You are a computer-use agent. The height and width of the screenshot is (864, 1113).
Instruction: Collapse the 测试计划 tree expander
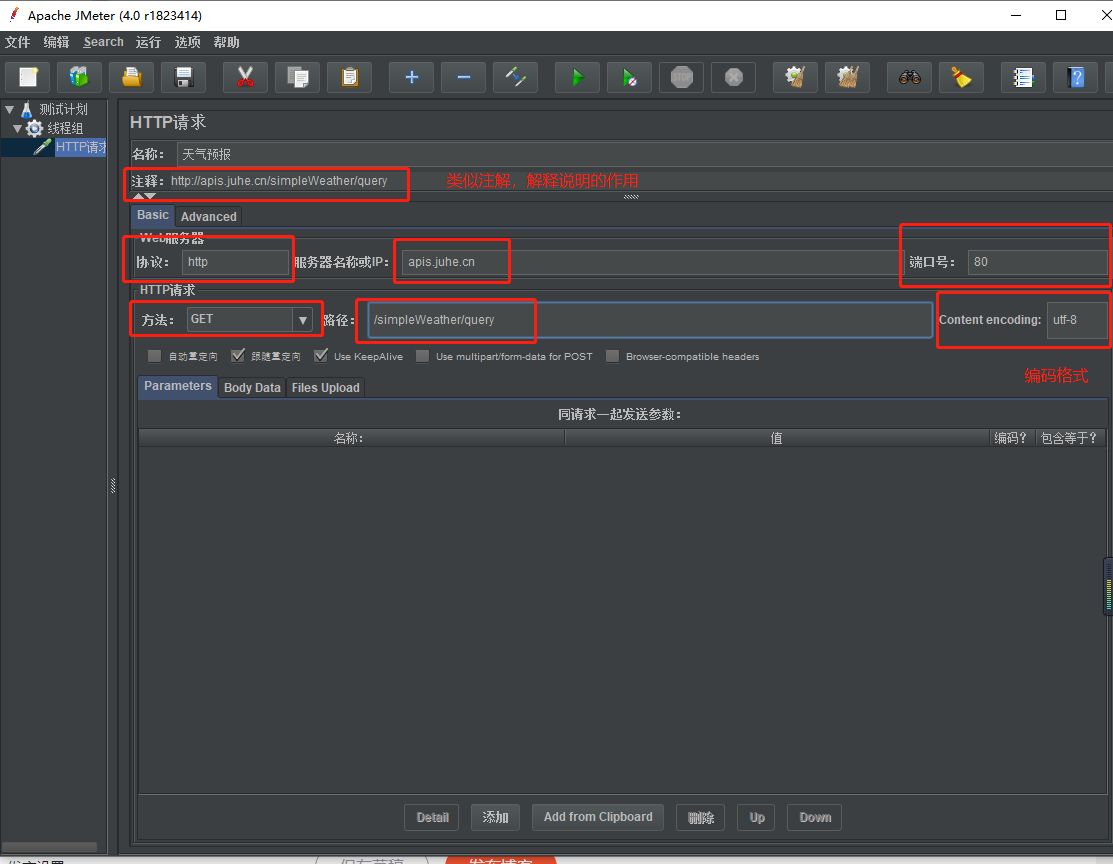(x=9, y=109)
